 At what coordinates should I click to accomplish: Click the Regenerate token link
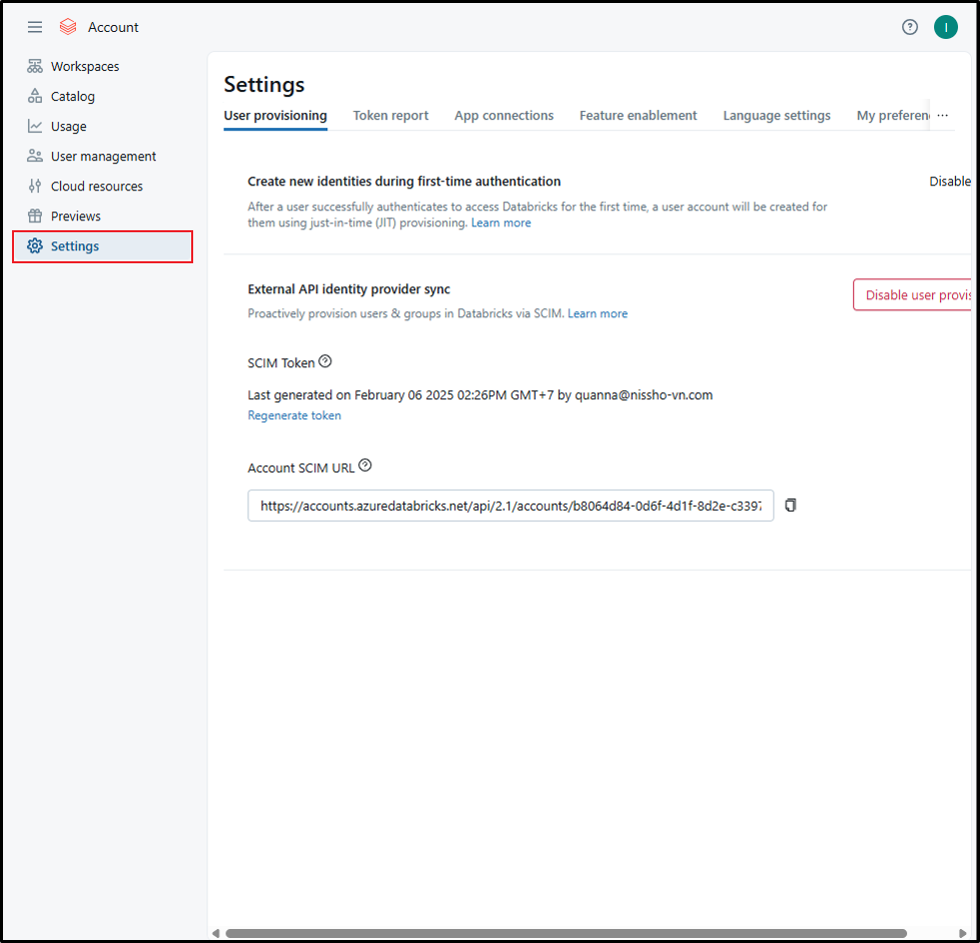[294, 416]
